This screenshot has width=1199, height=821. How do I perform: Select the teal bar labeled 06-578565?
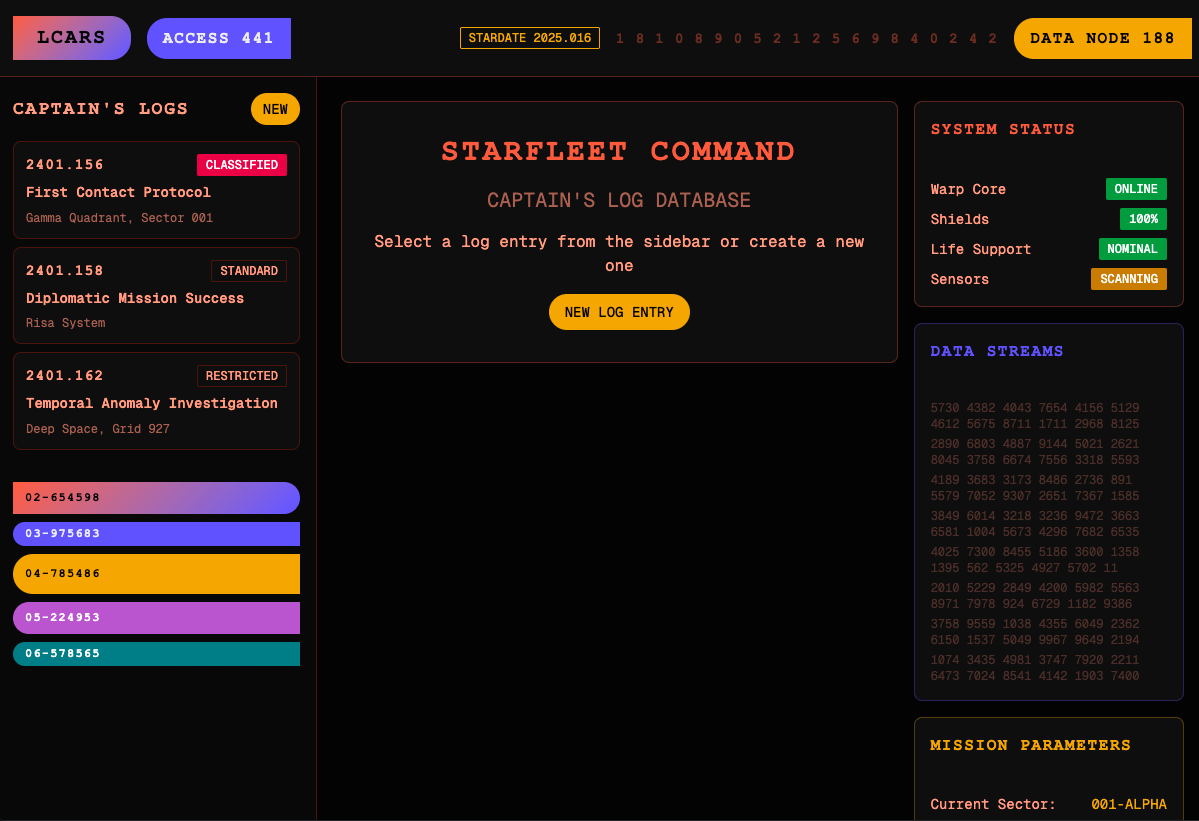click(156, 654)
